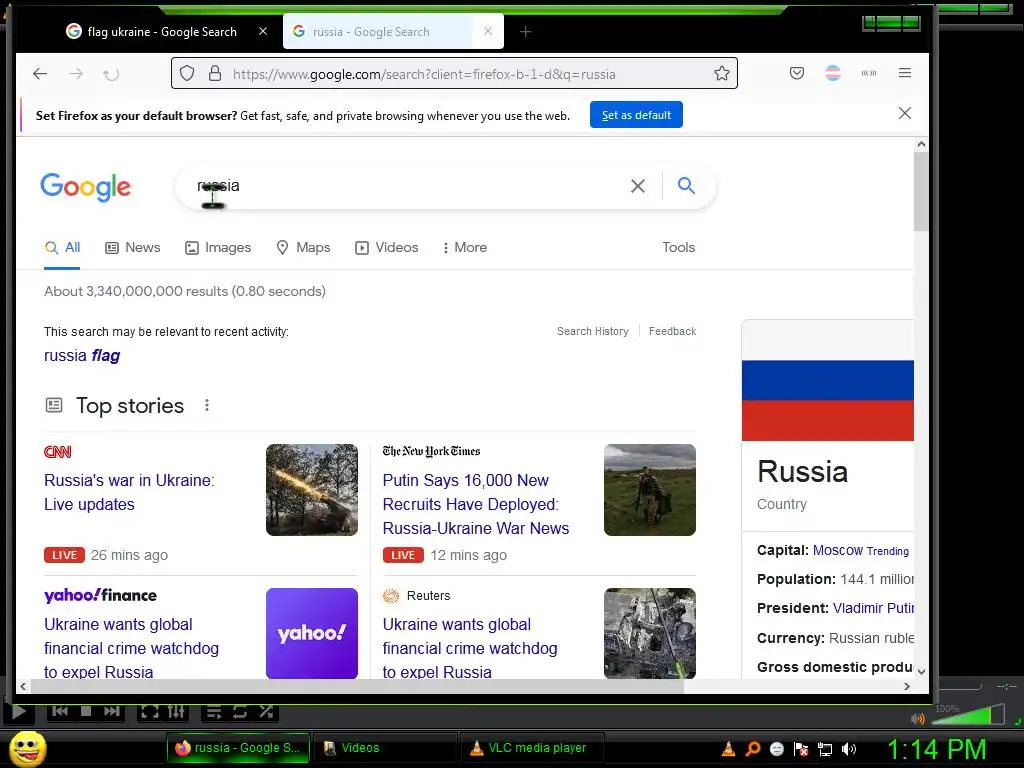Select the All results tab
The height and width of the screenshot is (768, 1024).
[62, 248]
